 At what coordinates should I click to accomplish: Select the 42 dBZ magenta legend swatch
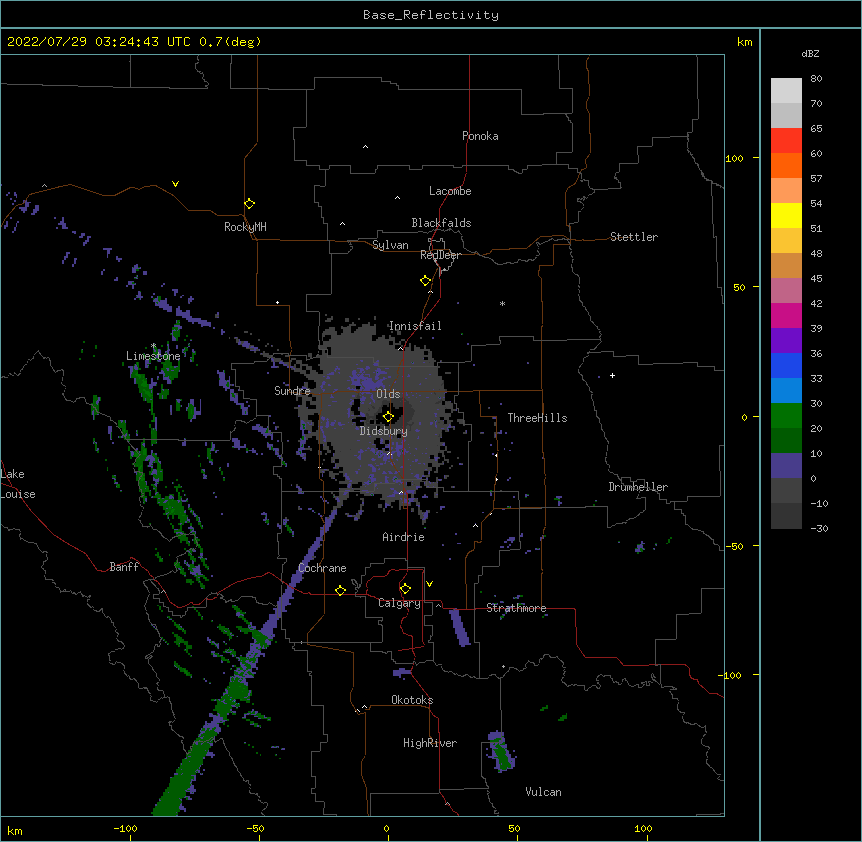pos(786,315)
